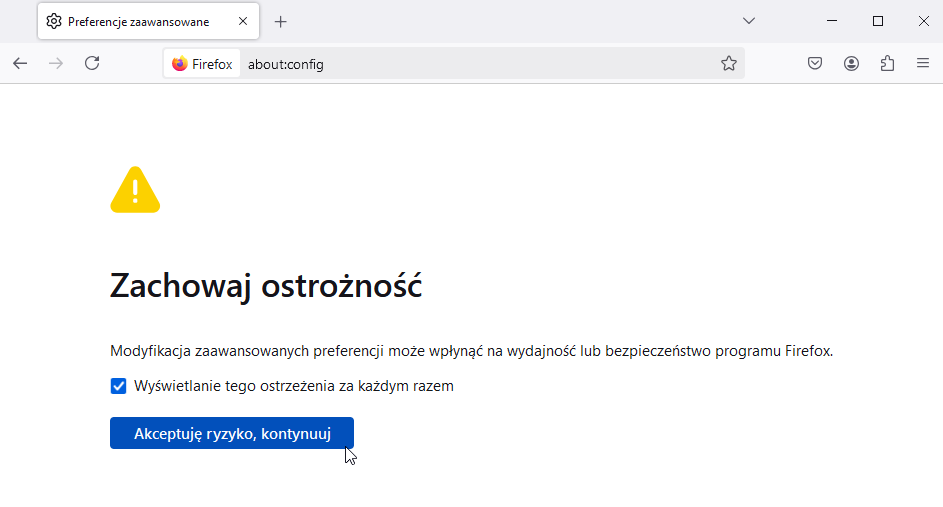The width and height of the screenshot is (943, 507).
Task: Go back to the previous page
Action: [20, 63]
